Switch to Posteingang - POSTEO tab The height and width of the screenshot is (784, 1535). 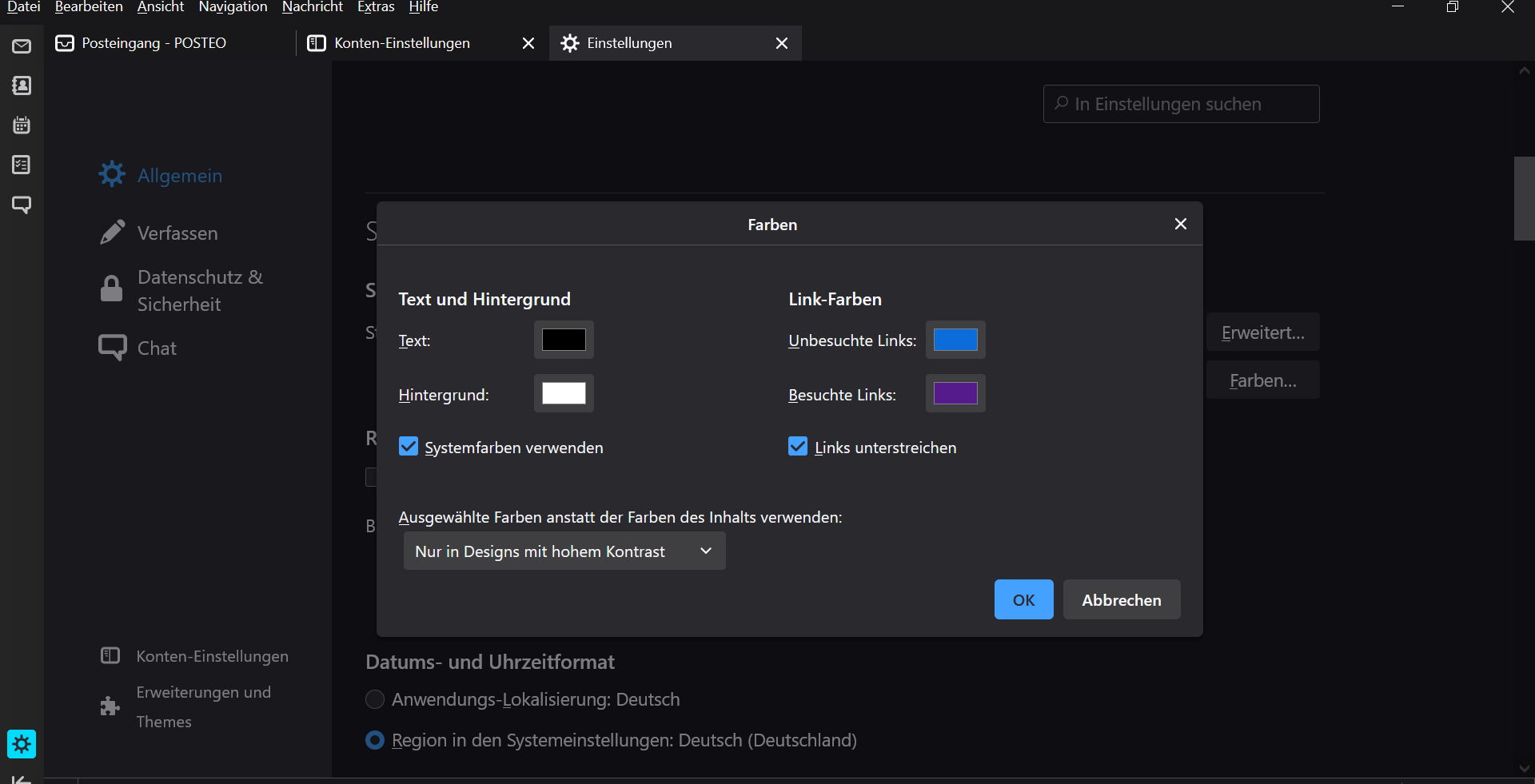[153, 43]
